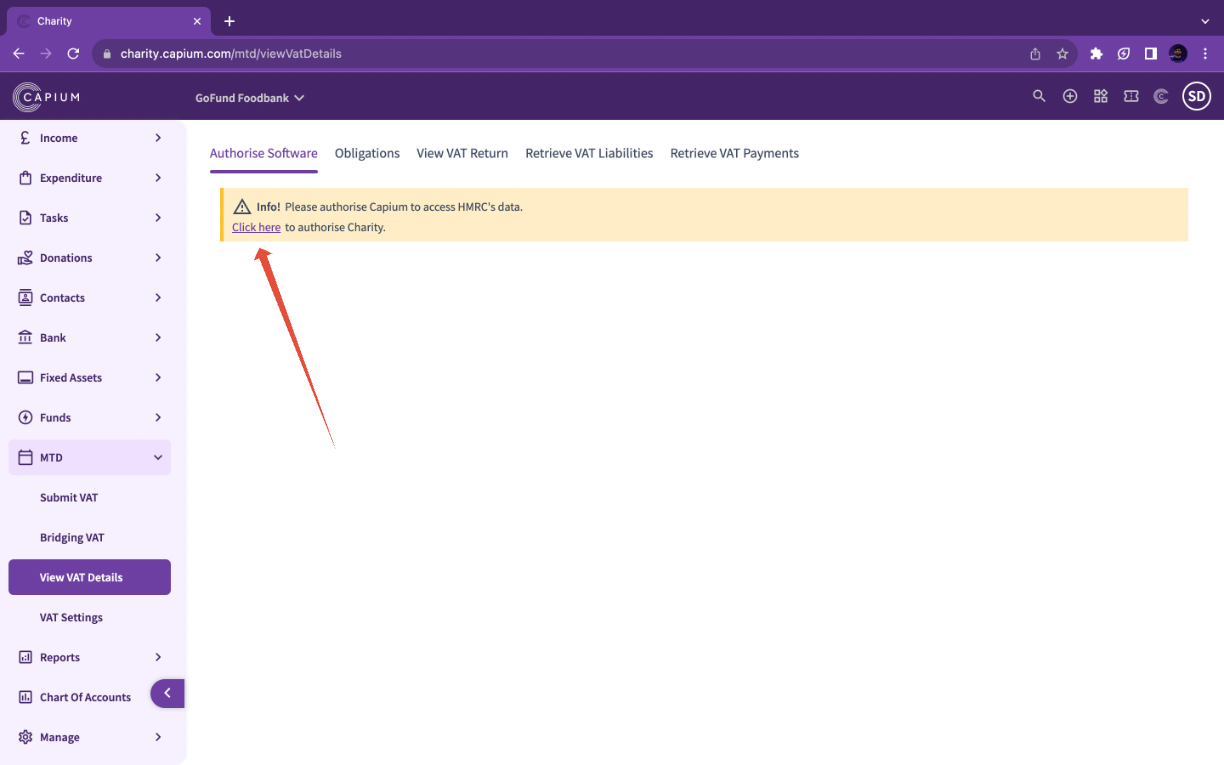The height and width of the screenshot is (765, 1224).
Task: Expand the Donations menu chevron
Action: click(x=158, y=258)
